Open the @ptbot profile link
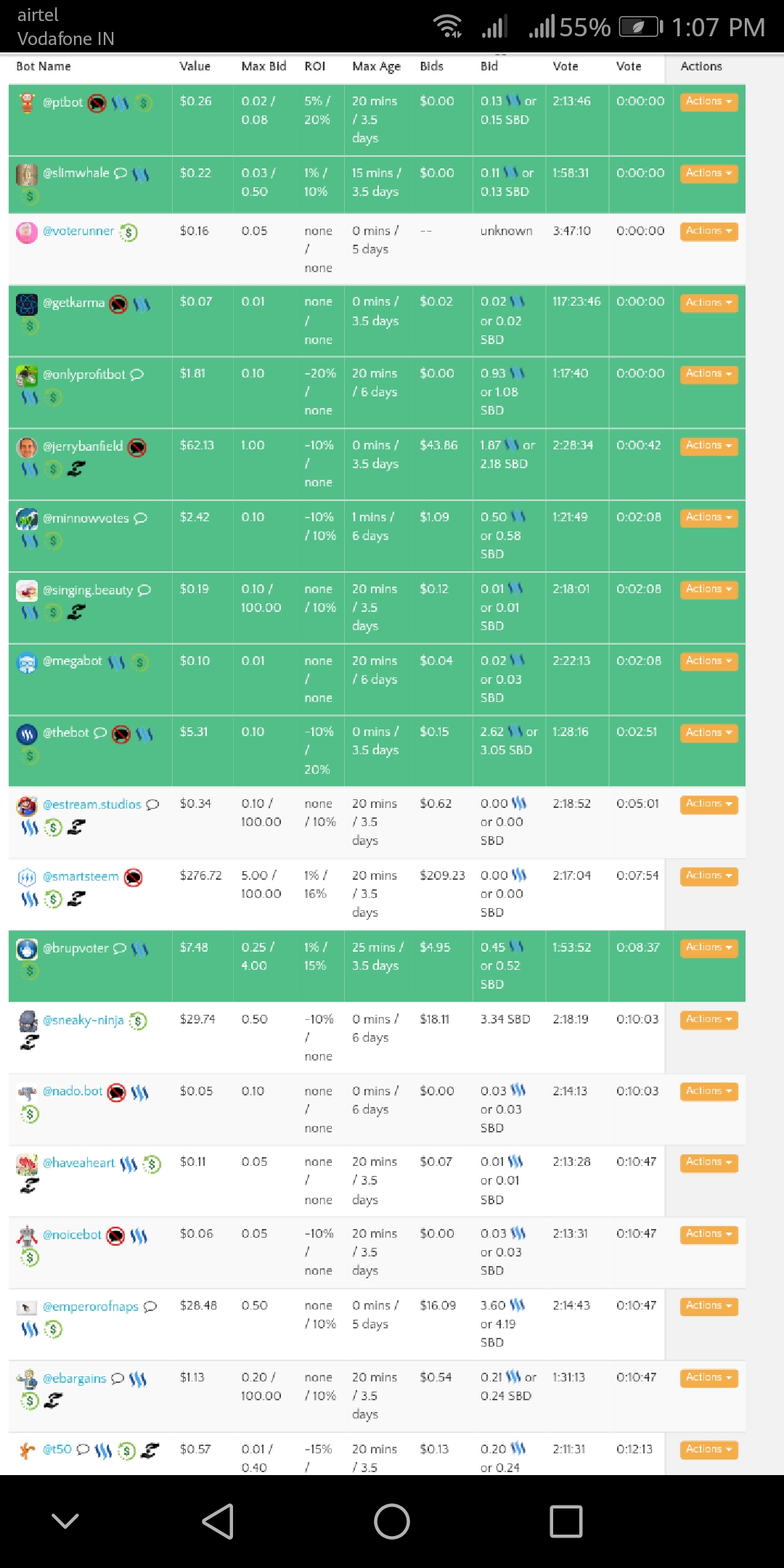The image size is (784, 1568). click(x=62, y=102)
